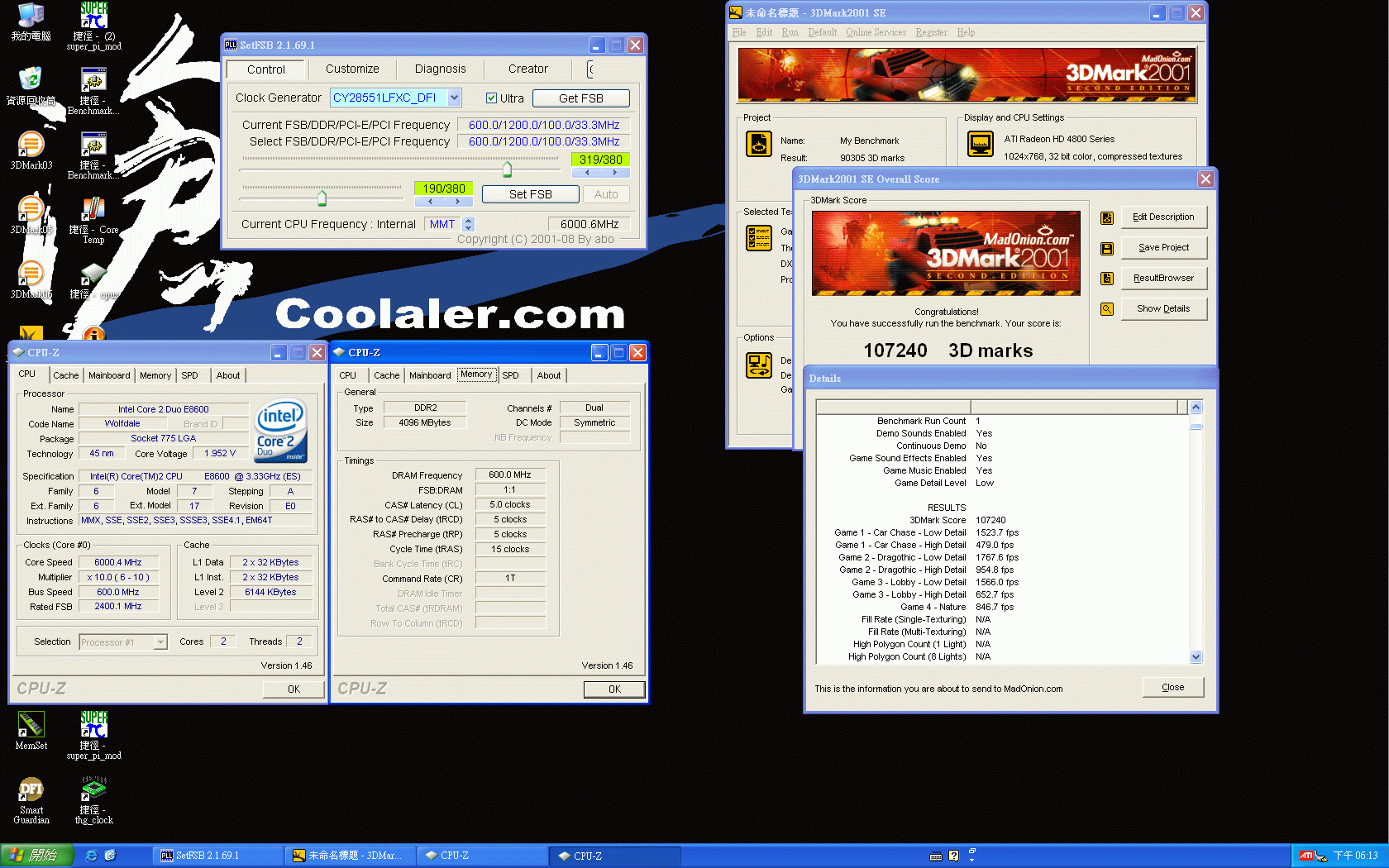The height and width of the screenshot is (868, 1389).
Task: Click the lower FSB slider thumb in SetFSB
Action: click(322, 198)
